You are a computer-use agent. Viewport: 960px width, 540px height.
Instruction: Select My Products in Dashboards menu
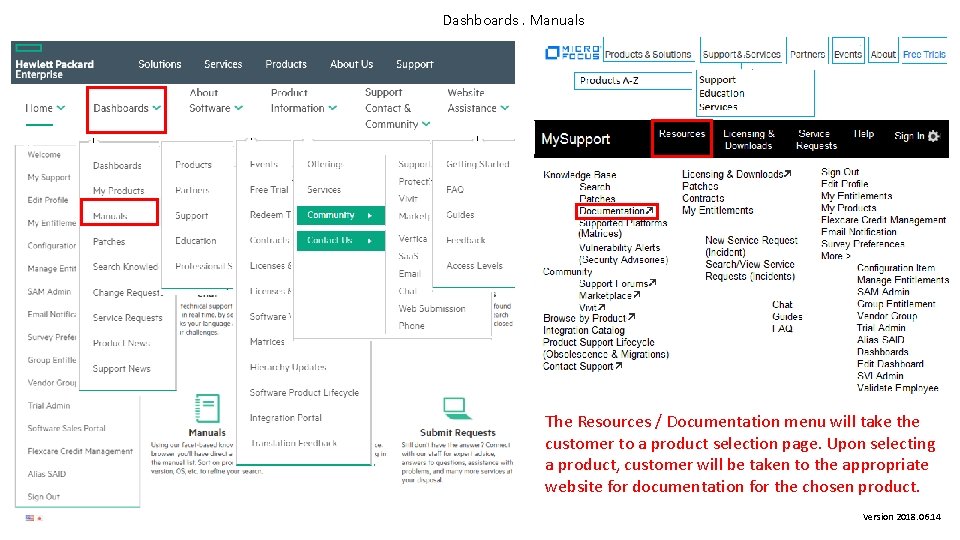(x=118, y=190)
